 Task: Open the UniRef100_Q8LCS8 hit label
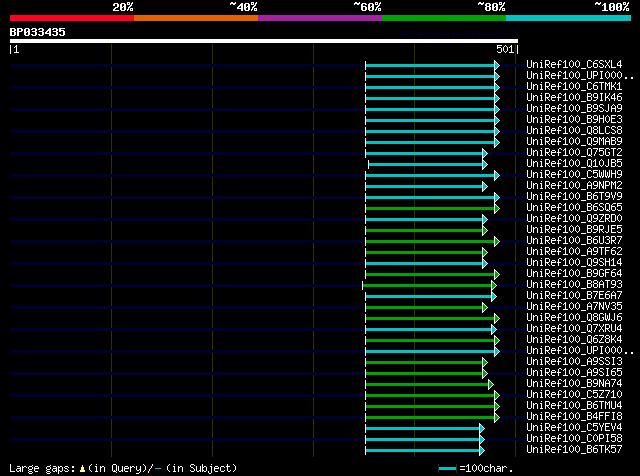574,131
